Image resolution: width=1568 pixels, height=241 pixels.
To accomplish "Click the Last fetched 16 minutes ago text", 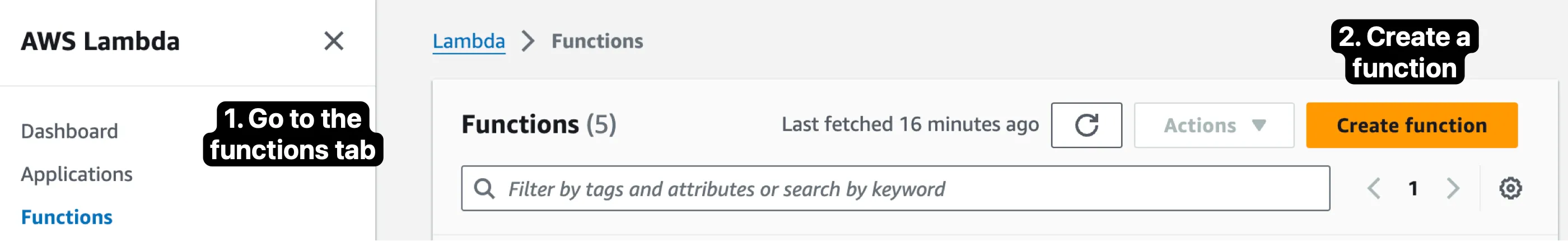I will tap(910, 125).
